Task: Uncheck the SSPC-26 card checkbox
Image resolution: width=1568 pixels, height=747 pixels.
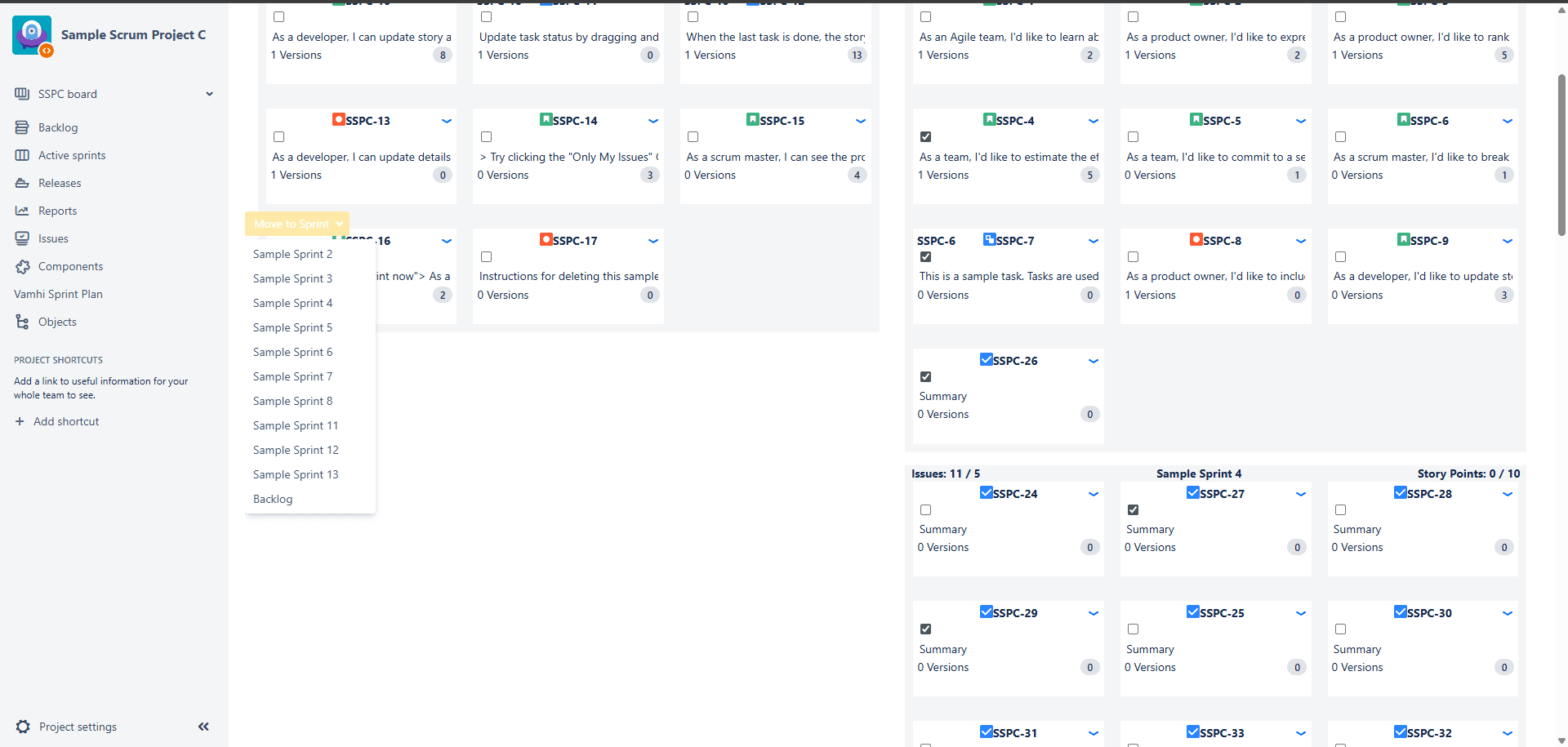Action: point(925,376)
